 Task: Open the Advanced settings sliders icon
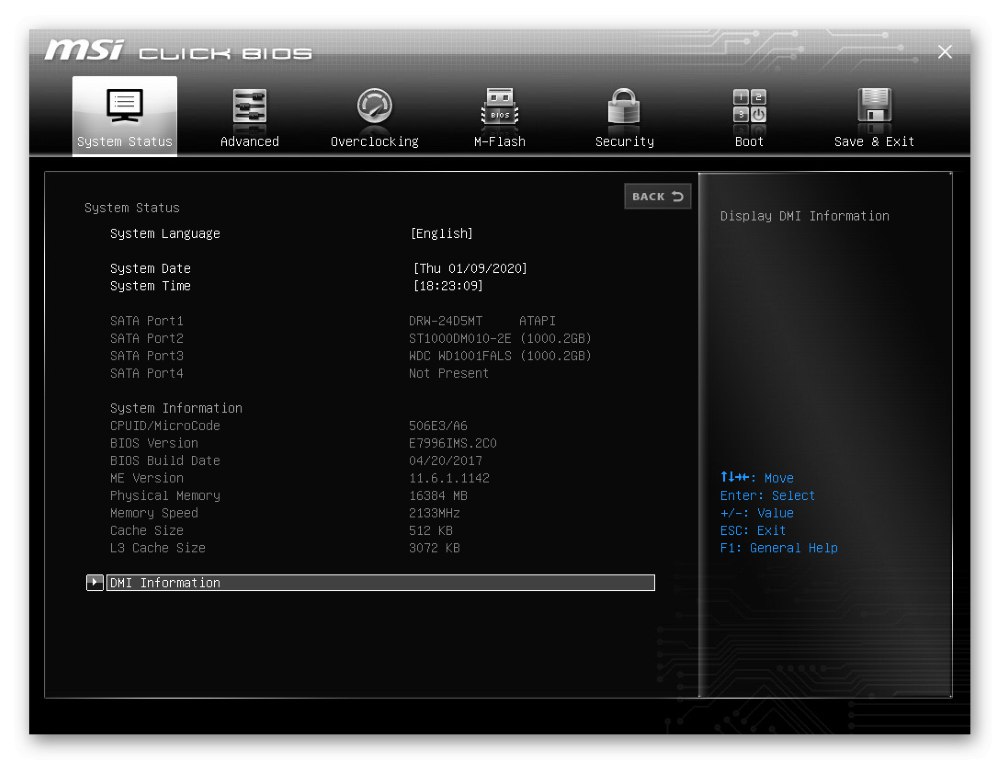pos(249,105)
